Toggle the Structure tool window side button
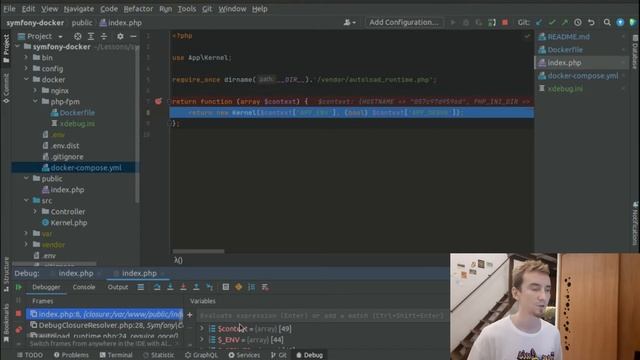This screenshot has width=640, height=360. (x=6, y=274)
